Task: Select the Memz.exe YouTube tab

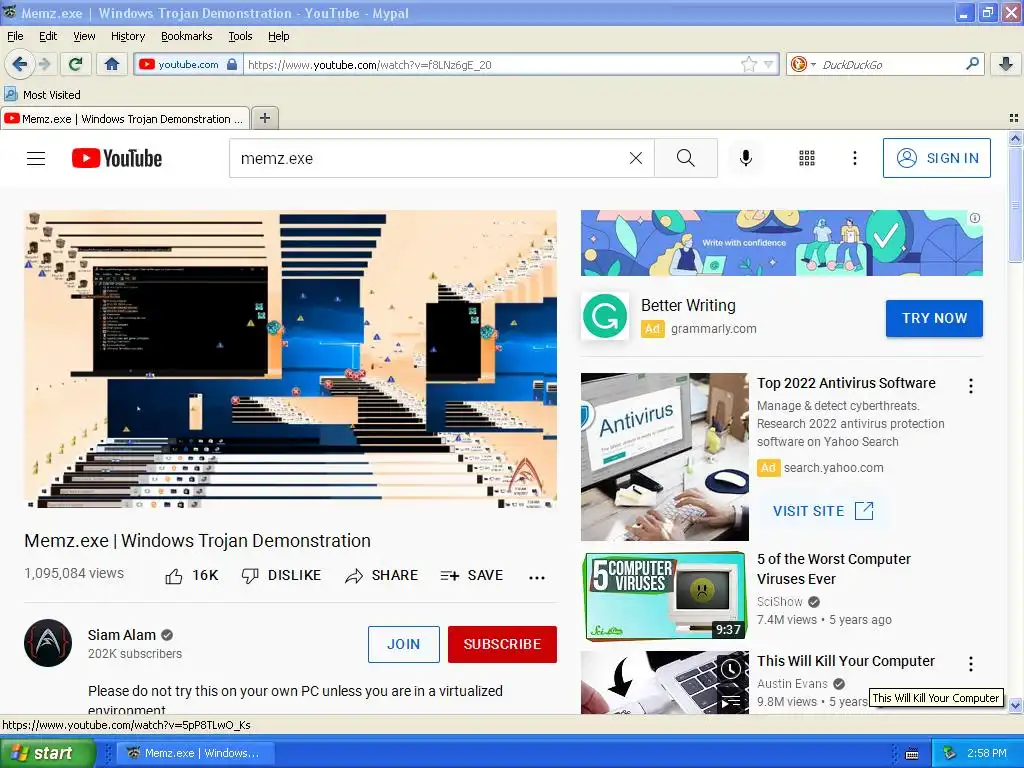Action: [x=125, y=119]
